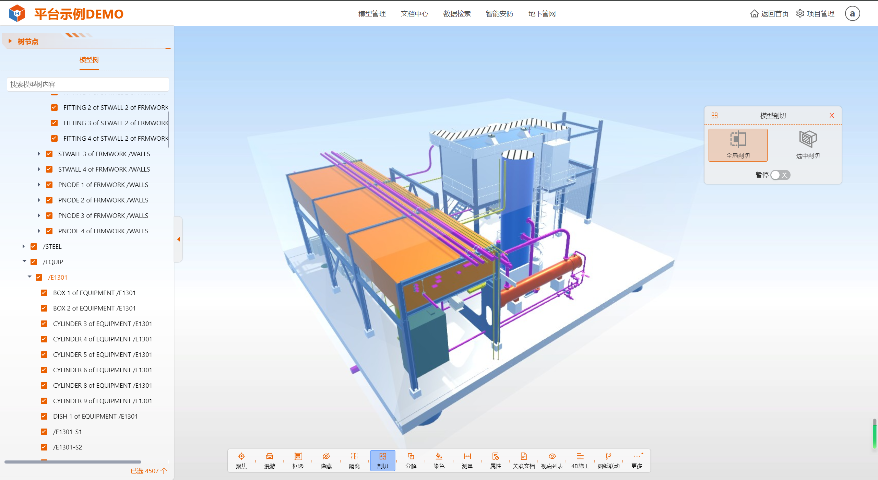Open the linked documents toolbar icon
This screenshot has height=480, width=878.
click(523, 459)
